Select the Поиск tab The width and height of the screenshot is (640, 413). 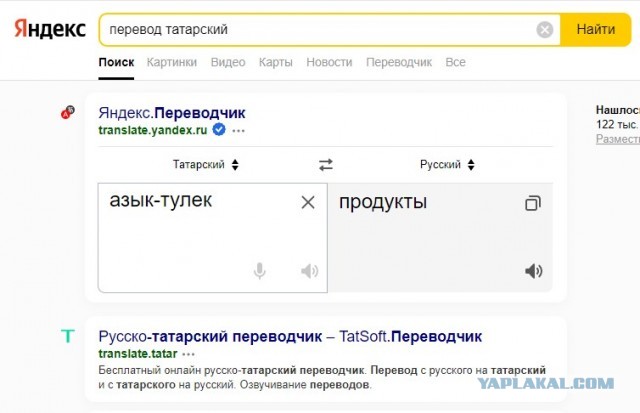tap(116, 62)
